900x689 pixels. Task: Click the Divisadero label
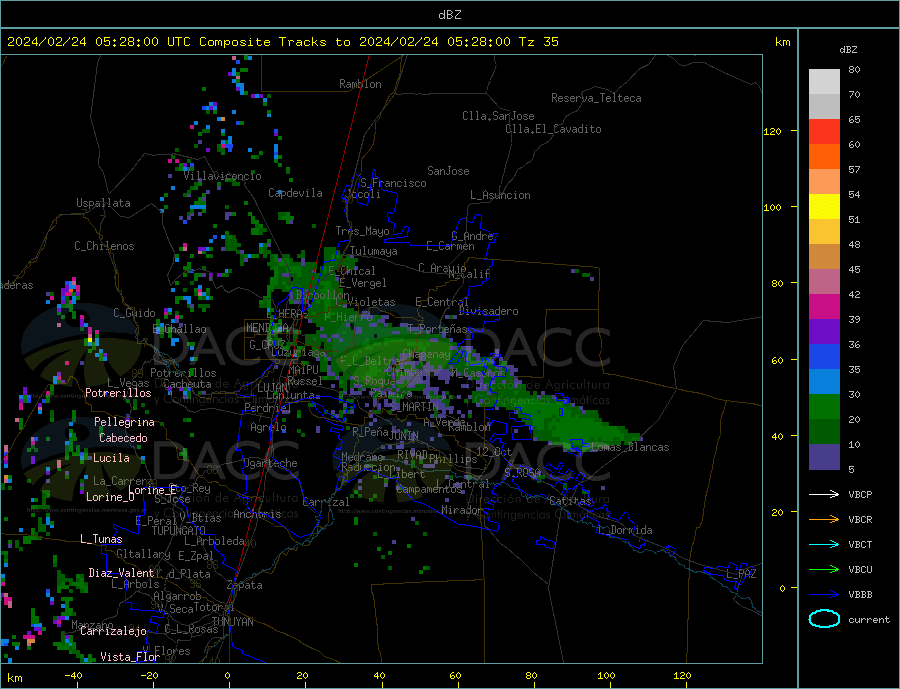488,311
